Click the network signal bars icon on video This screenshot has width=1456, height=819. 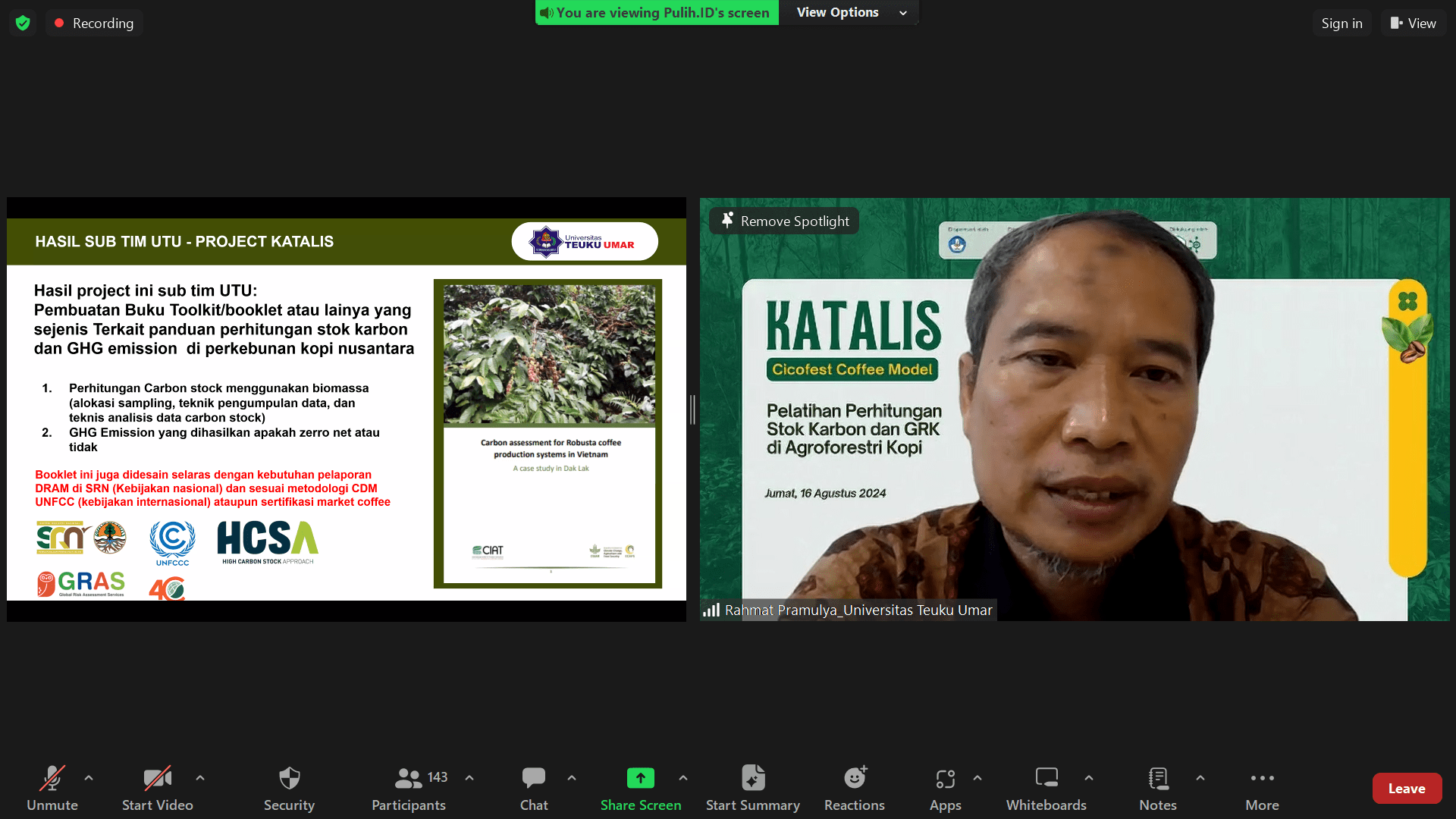tap(711, 610)
